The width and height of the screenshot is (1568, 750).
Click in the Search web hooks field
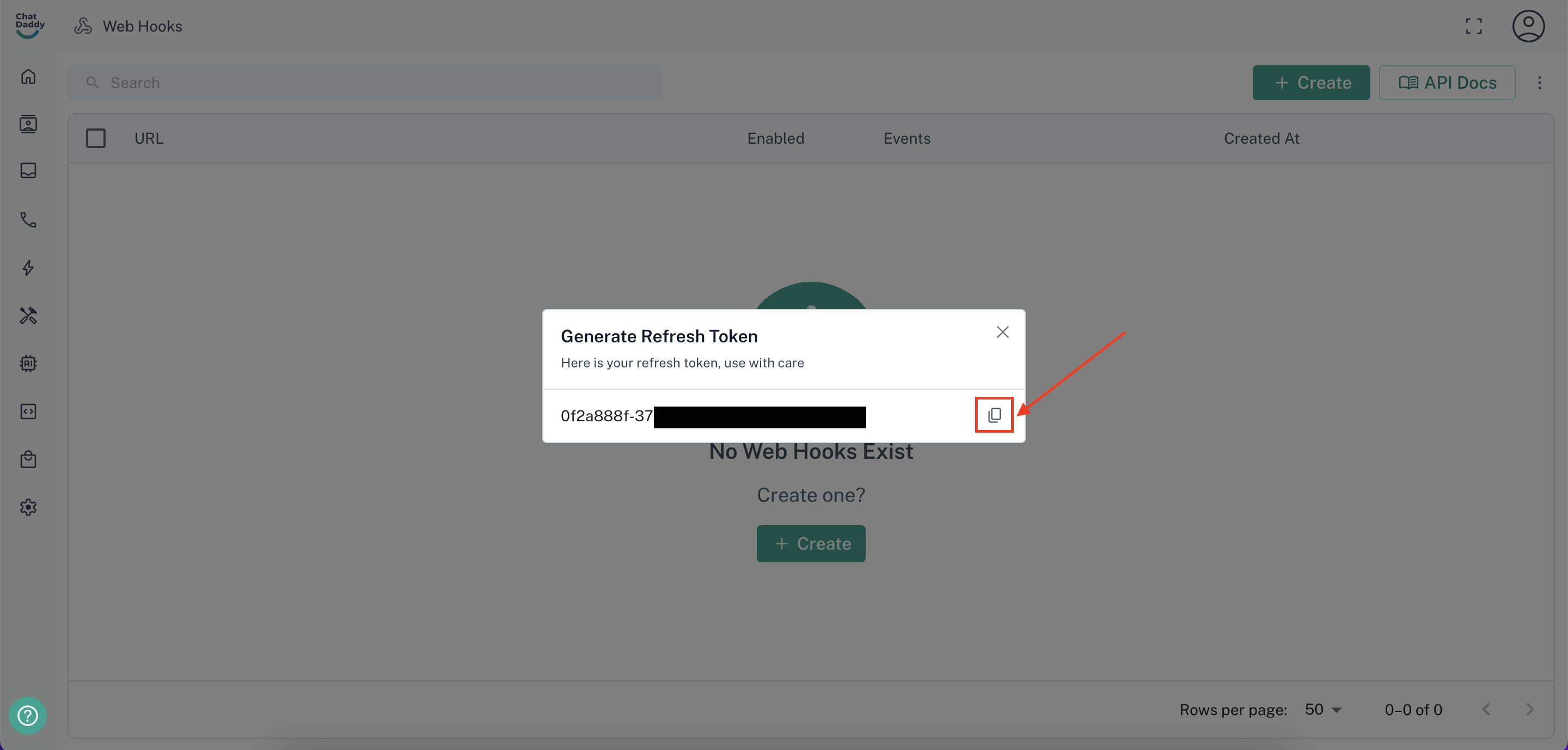365,83
